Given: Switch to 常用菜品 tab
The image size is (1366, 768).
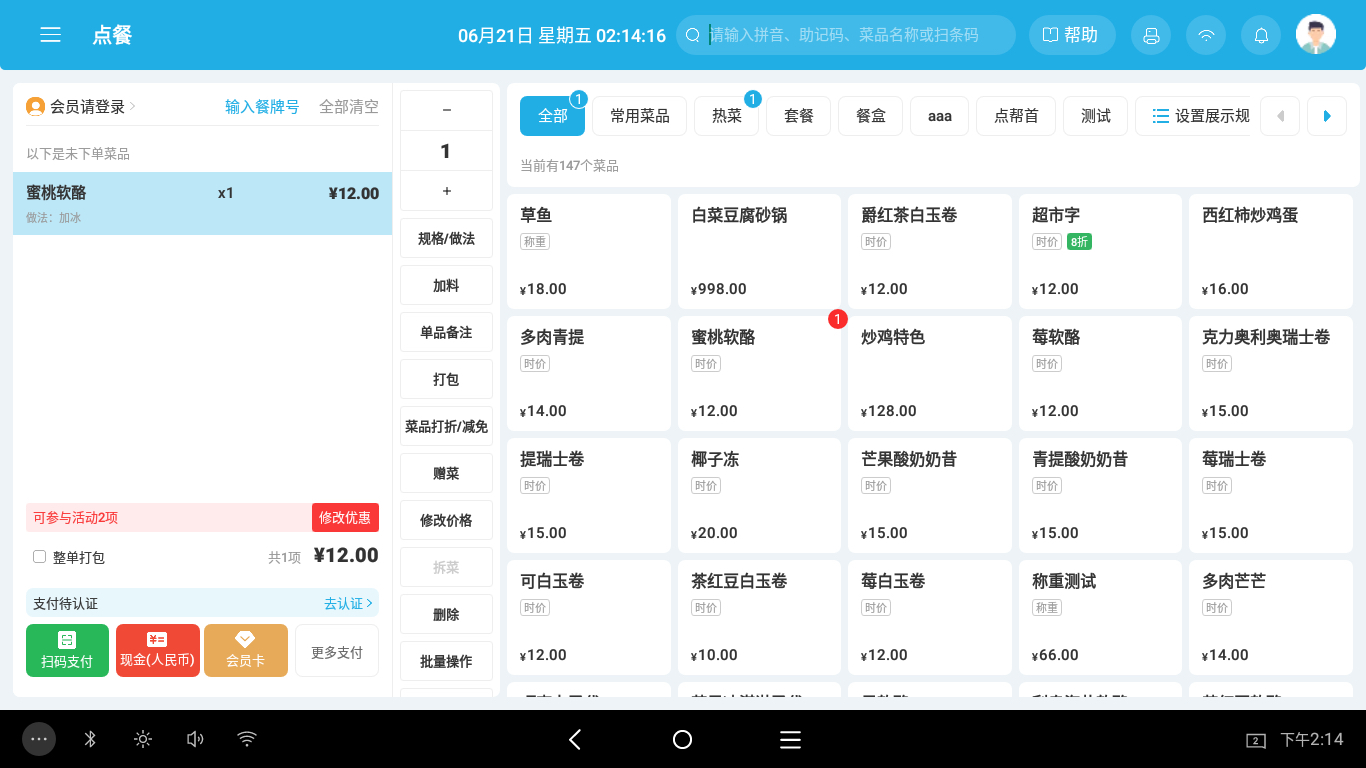Looking at the screenshot, I should (x=640, y=116).
